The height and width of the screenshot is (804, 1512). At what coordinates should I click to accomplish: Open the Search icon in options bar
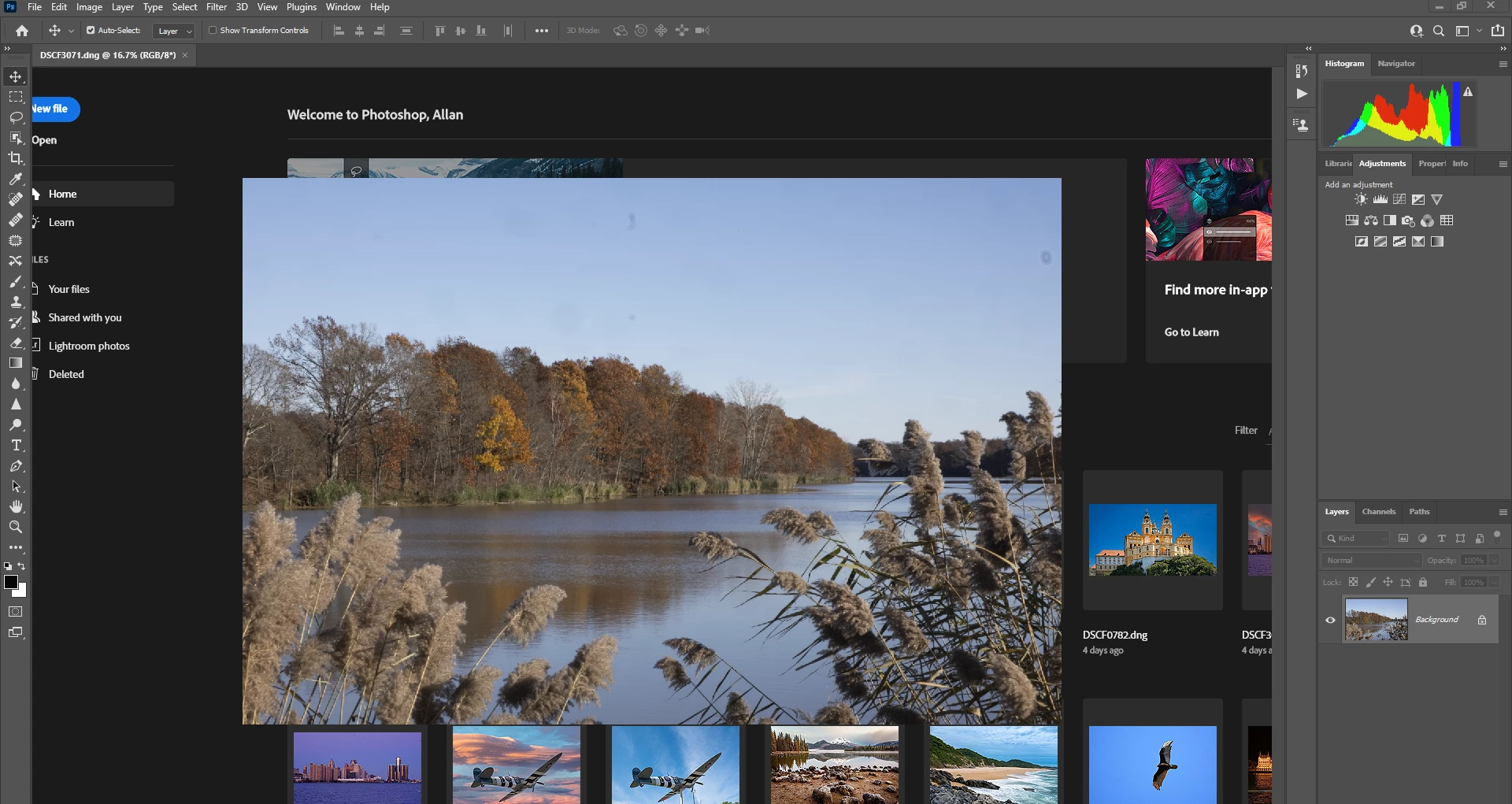[1439, 31]
